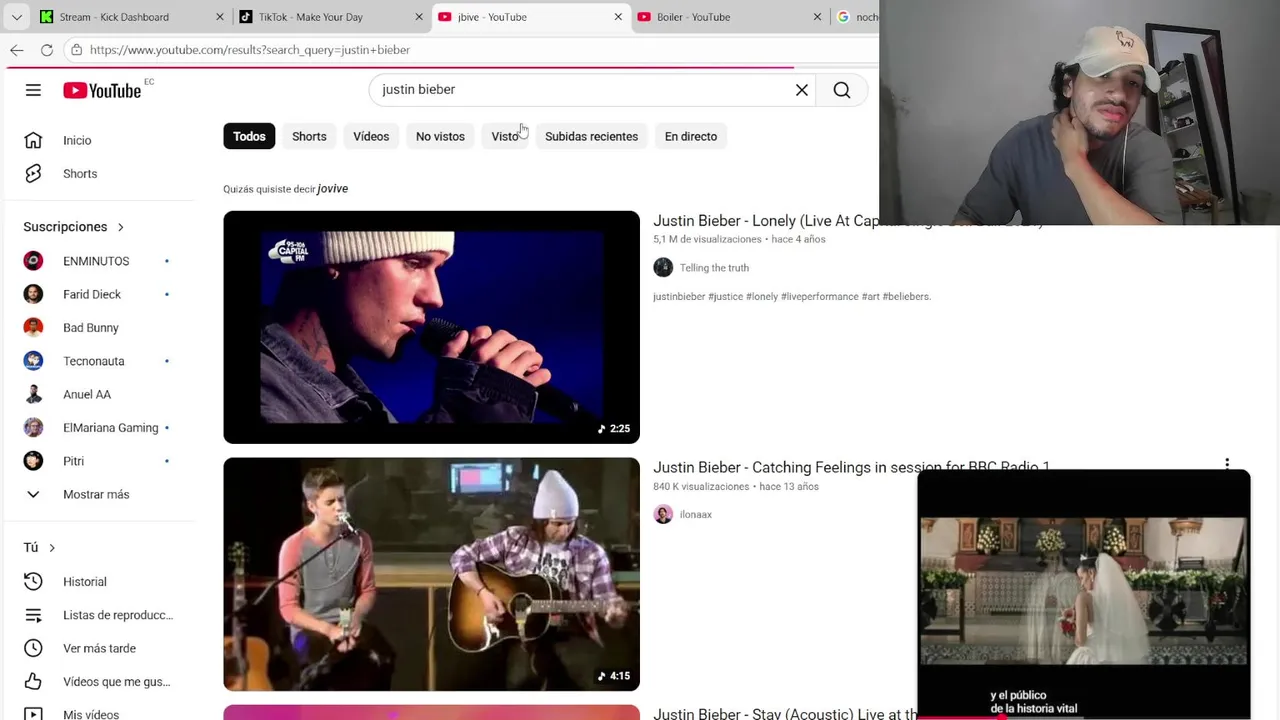Screen dimensions: 1280x720
Task: Expand the Tú section chevron
Action: pos(52,548)
